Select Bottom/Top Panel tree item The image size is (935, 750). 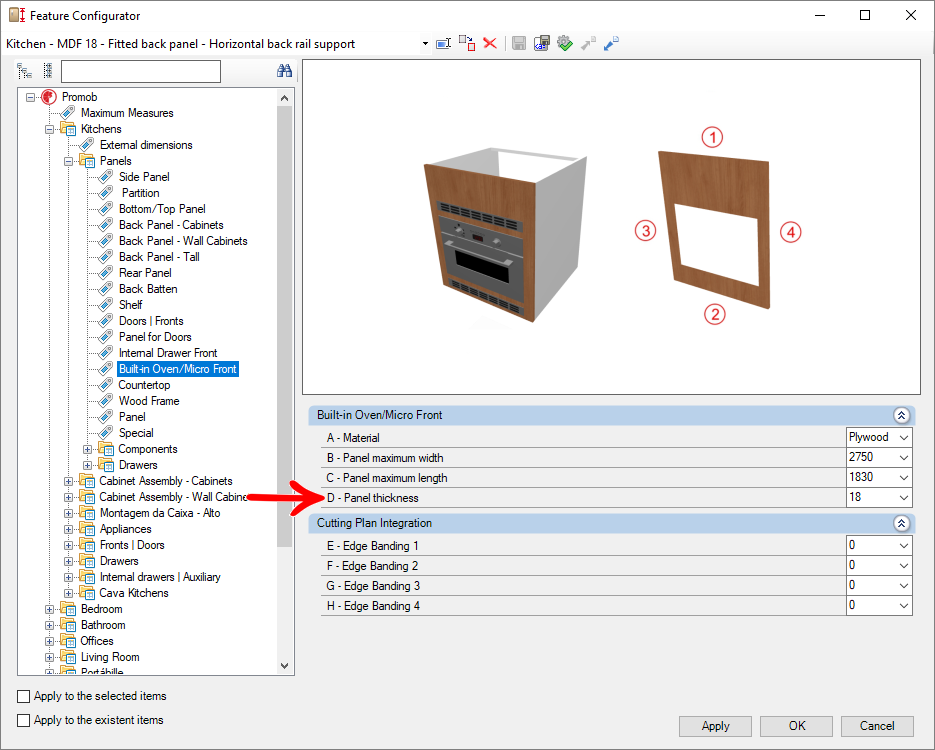click(162, 209)
